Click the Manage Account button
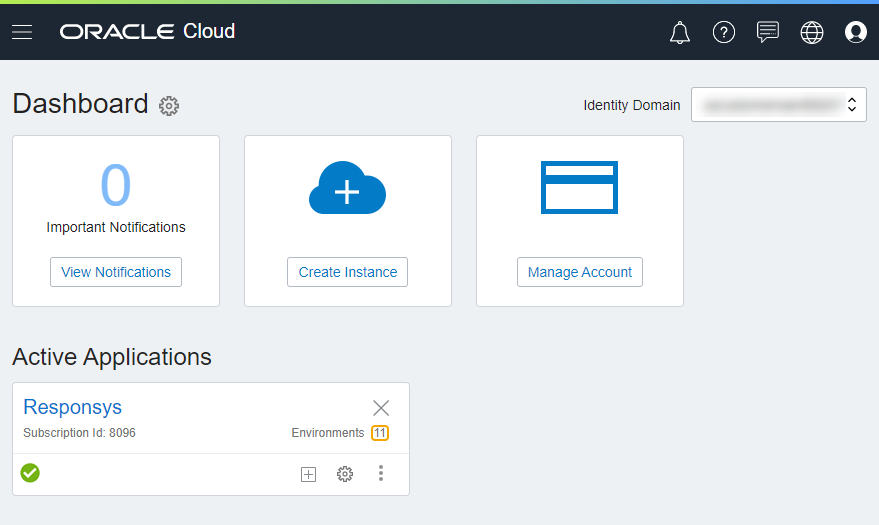 580,272
